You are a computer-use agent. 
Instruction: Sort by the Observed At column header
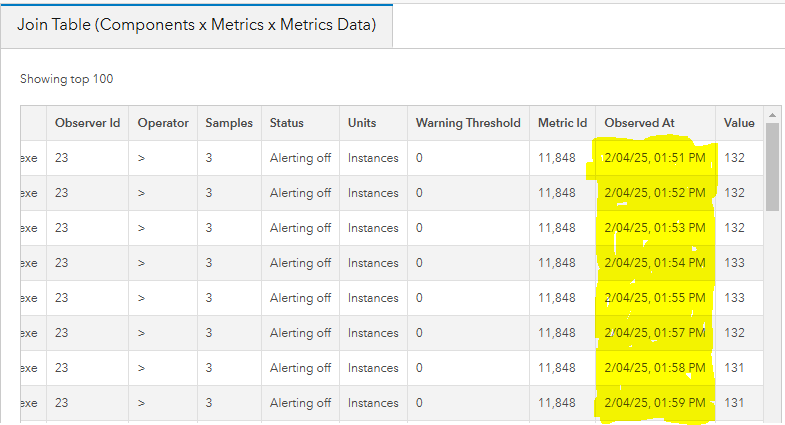pos(640,123)
